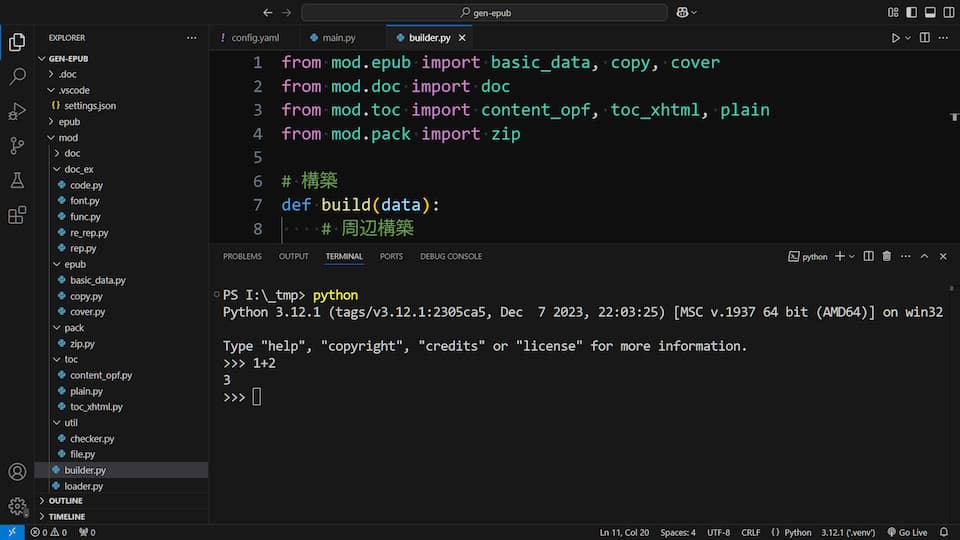The width and height of the screenshot is (960, 540).
Task: Split the editor right
Action: pos(924,38)
